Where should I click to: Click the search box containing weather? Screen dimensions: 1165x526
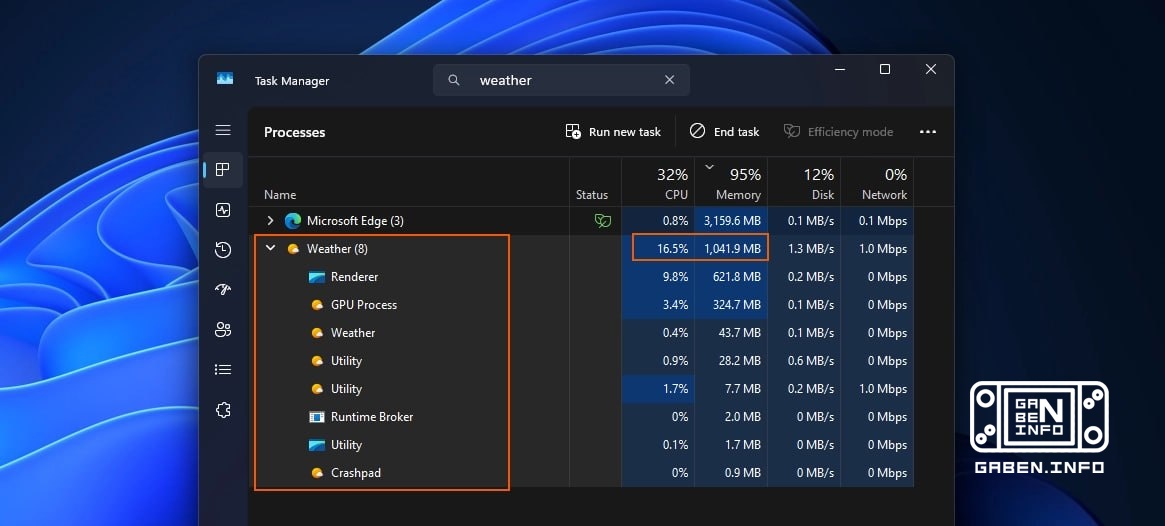tap(562, 80)
